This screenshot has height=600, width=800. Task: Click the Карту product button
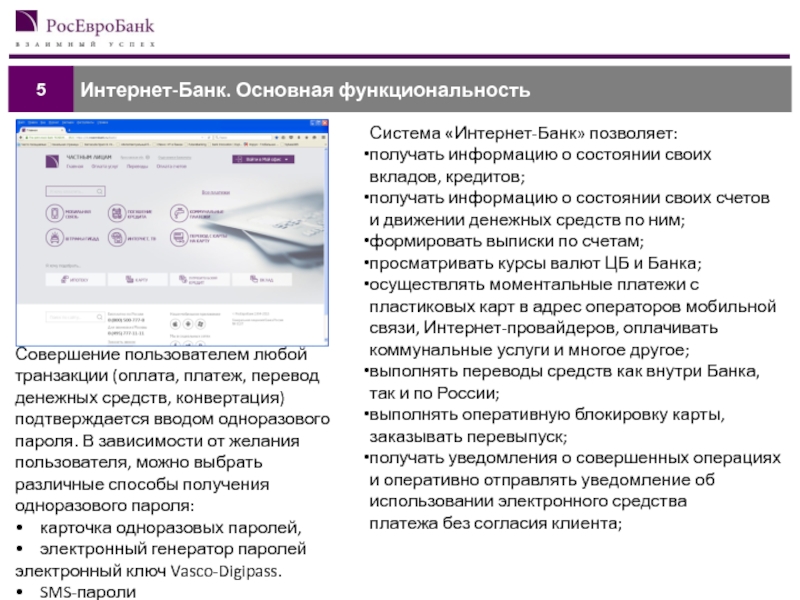(x=138, y=280)
